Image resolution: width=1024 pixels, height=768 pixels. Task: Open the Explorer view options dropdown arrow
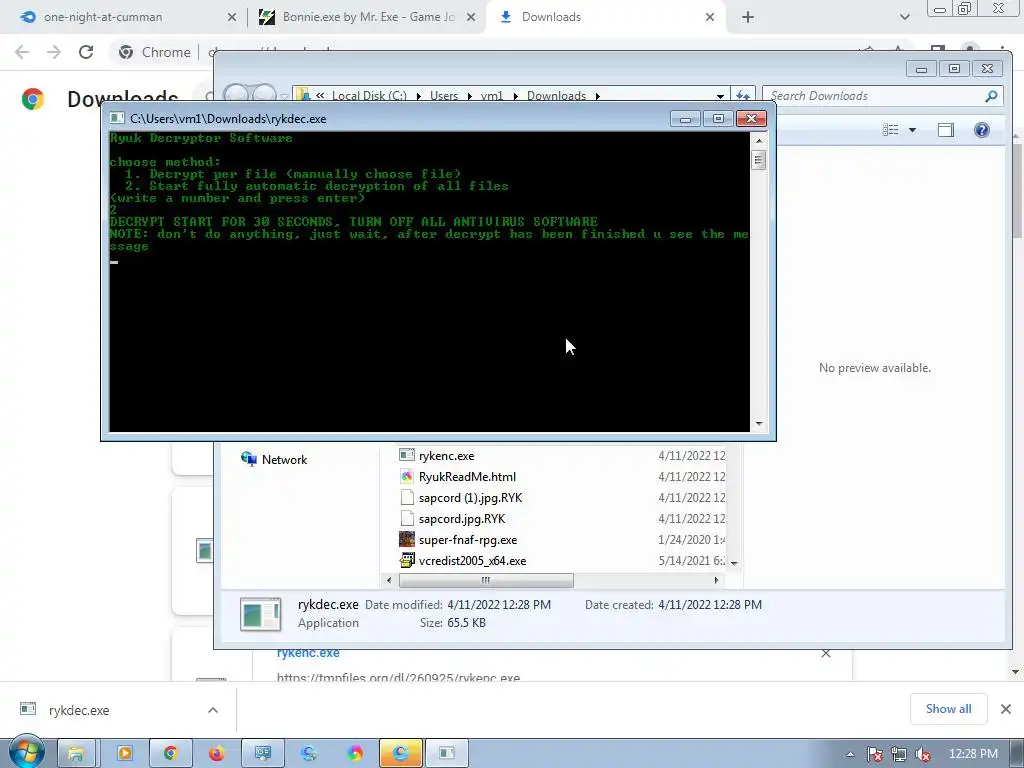pos(912,130)
